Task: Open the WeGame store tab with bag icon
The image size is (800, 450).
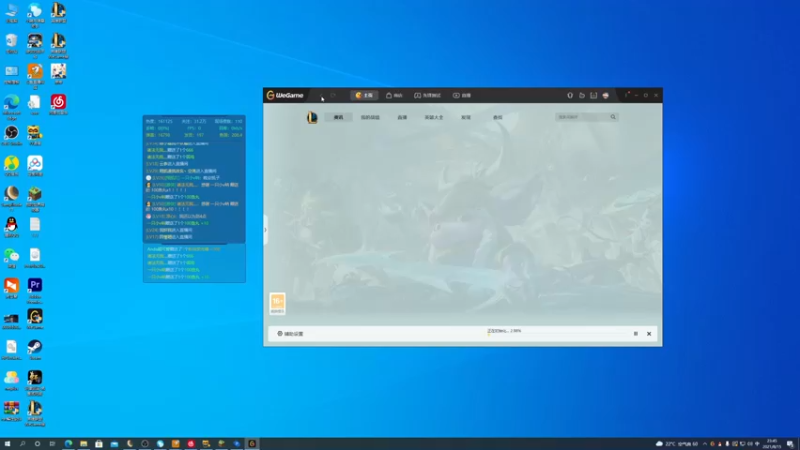Action: [x=394, y=95]
